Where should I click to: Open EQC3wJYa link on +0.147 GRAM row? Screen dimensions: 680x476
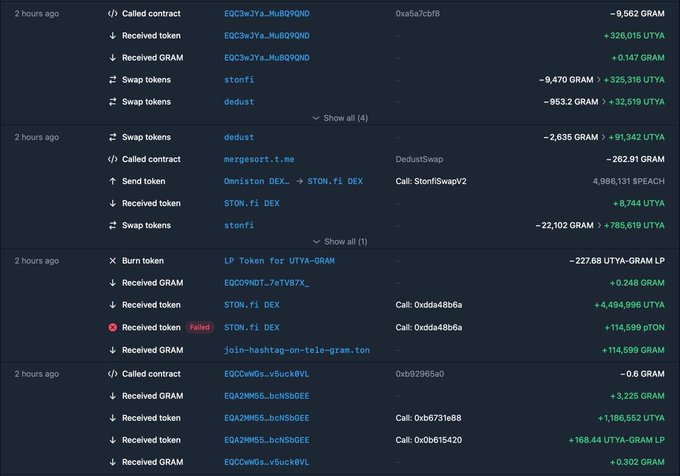click(267, 58)
